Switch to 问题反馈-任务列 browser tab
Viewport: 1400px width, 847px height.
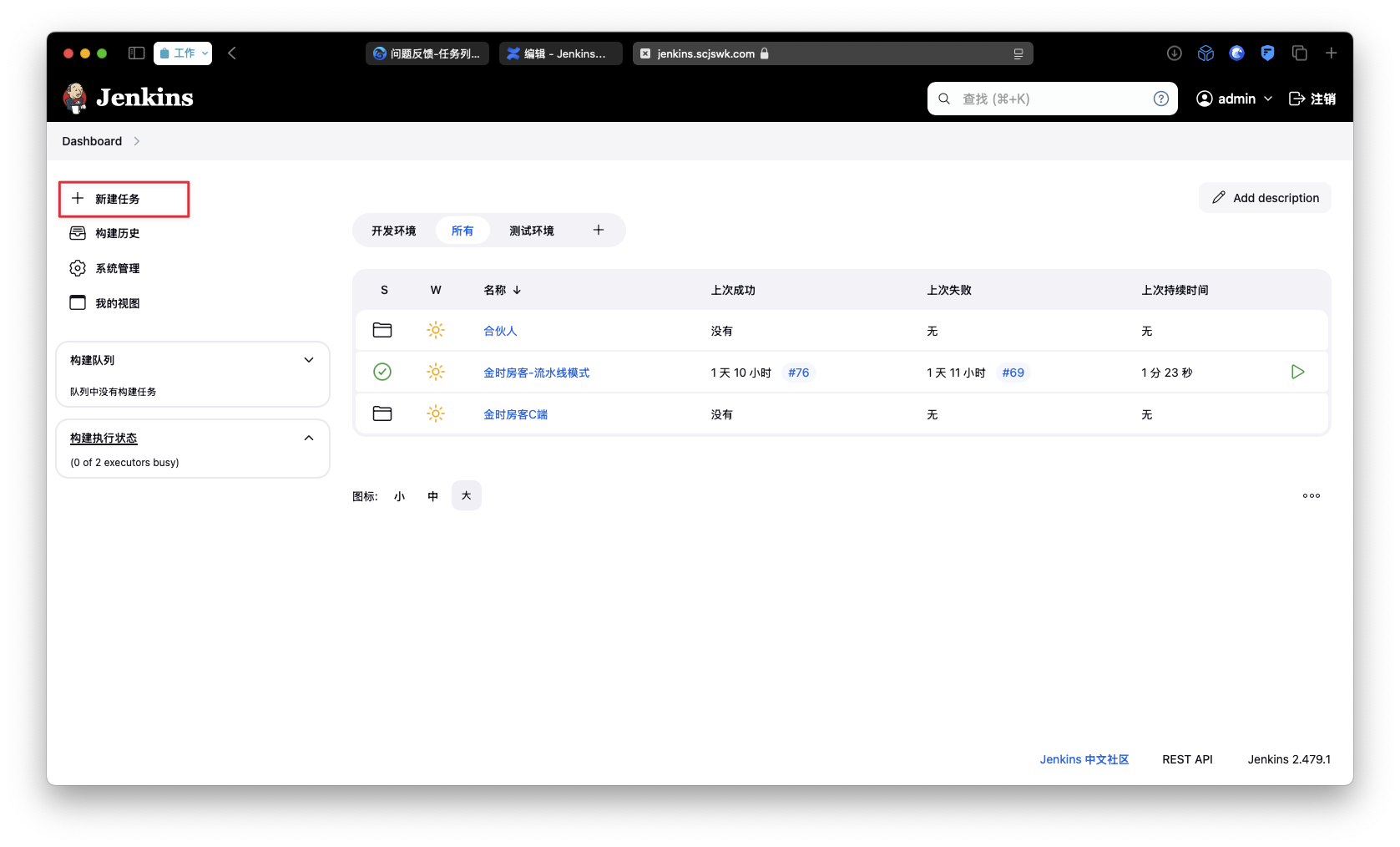point(427,53)
